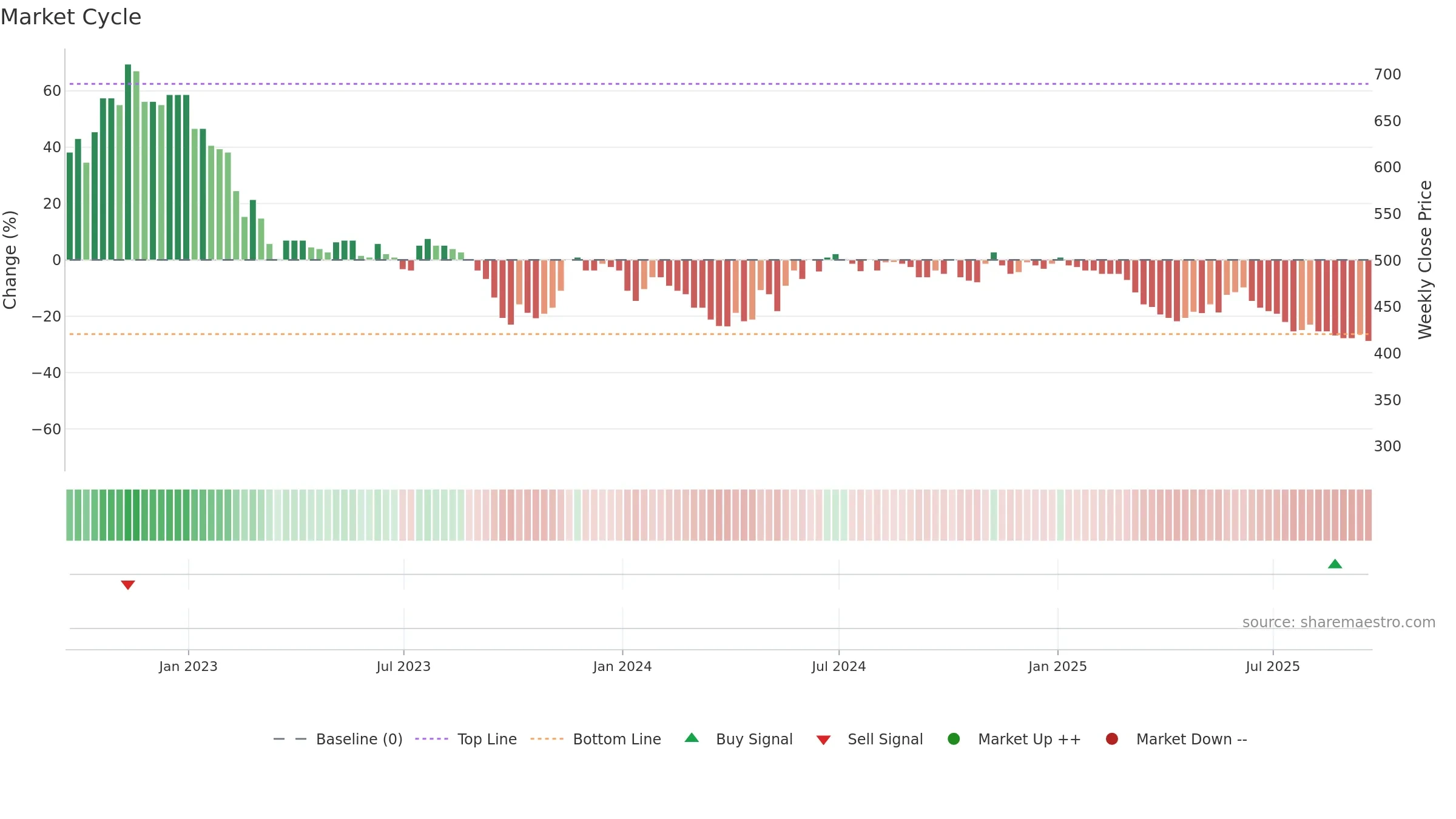
Task: Click the Market Cycle chart title
Action: [x=71, y=17]
